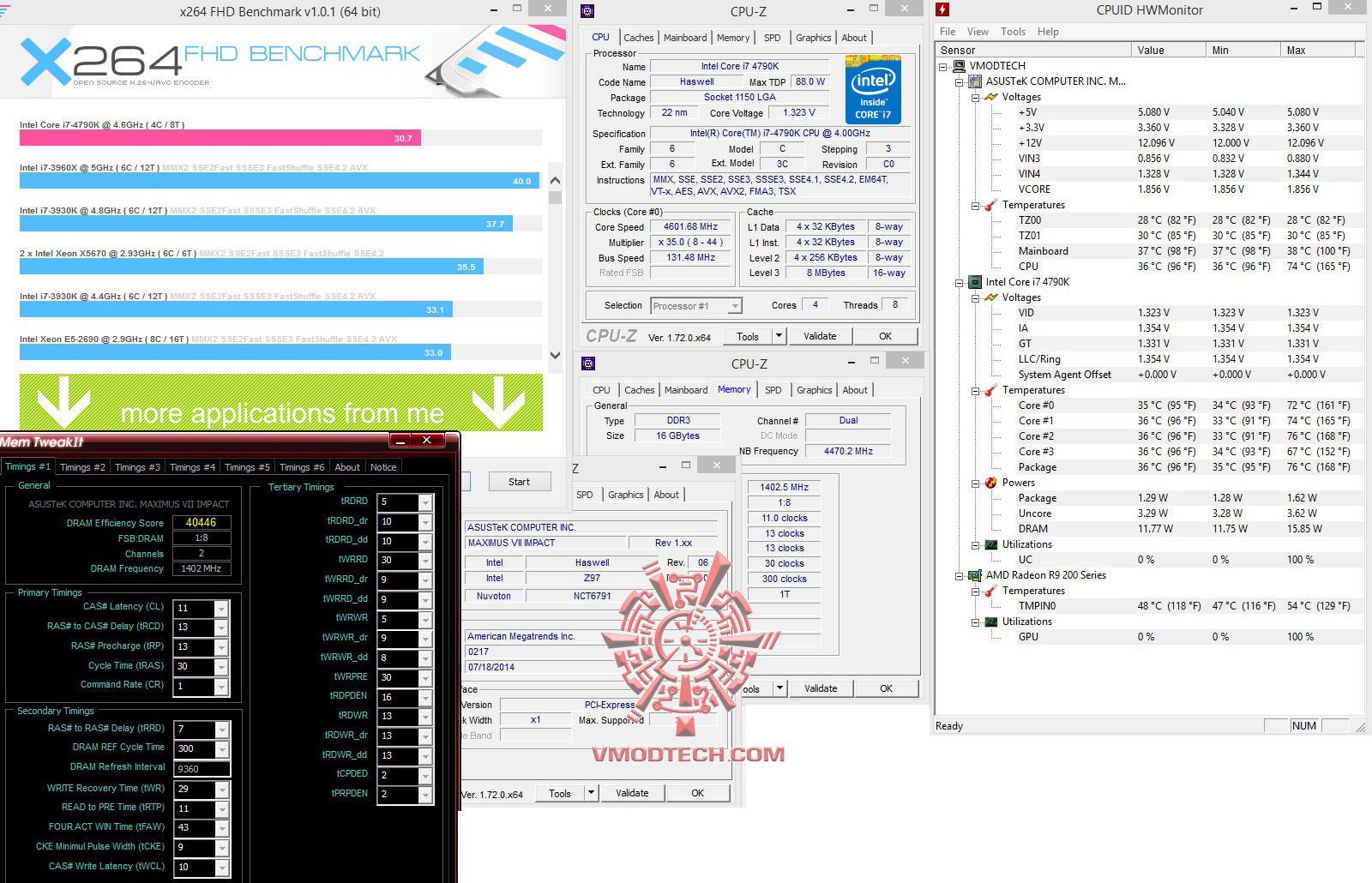This screenshot has width=1372, height=883.
Task: Collapse the Intel Core i7 4790K tree node
Action: [960, 282]
